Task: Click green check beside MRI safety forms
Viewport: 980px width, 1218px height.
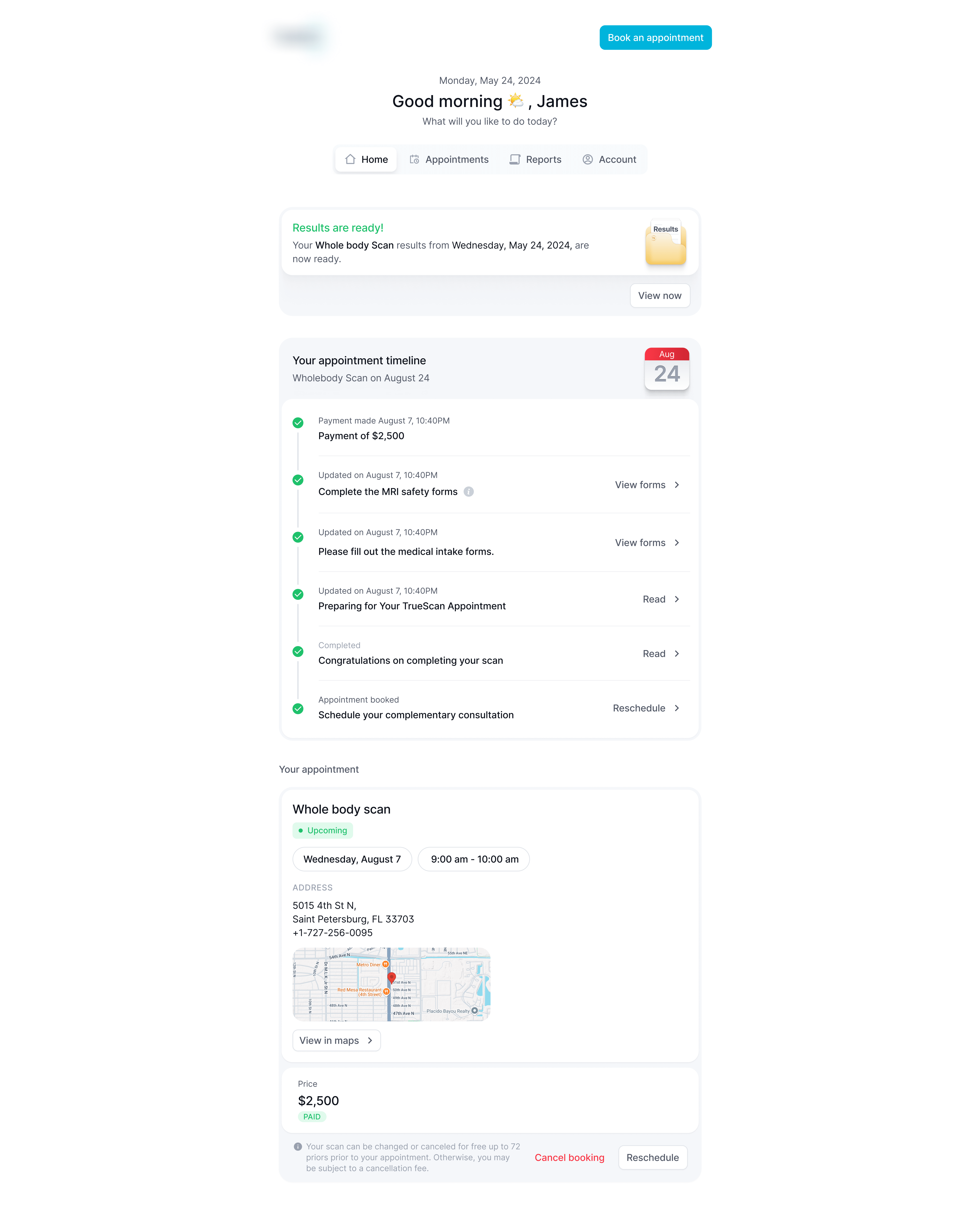Action: (x=298, y=480)
